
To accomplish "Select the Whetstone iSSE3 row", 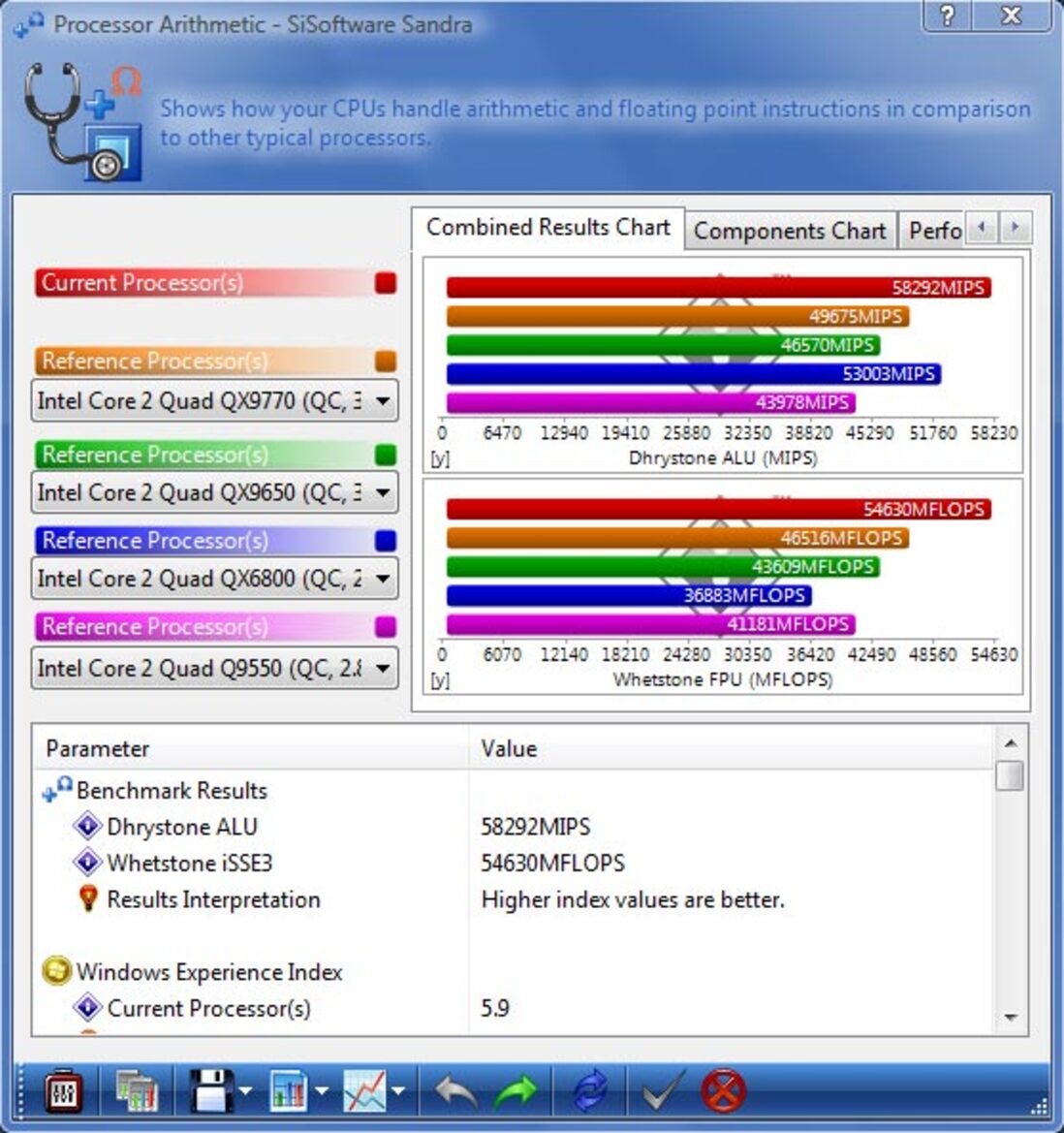I will (514, 862).
